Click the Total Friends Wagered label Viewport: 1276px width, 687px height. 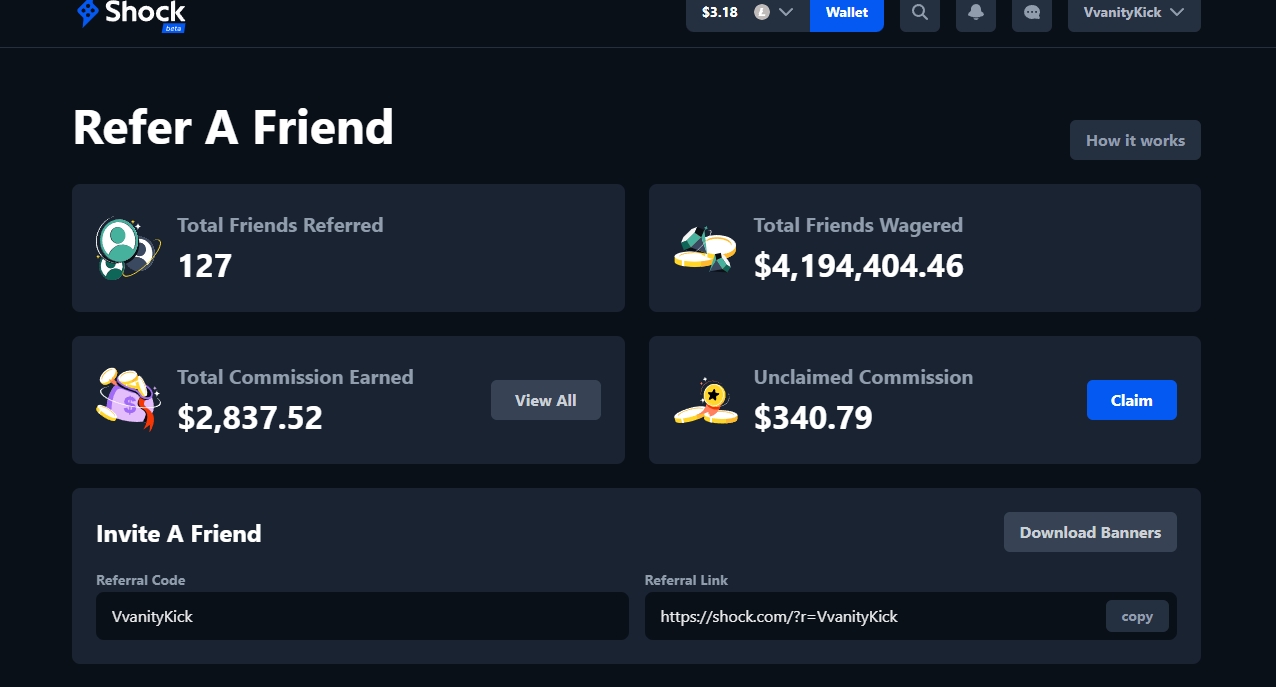(x=858, y=225)
